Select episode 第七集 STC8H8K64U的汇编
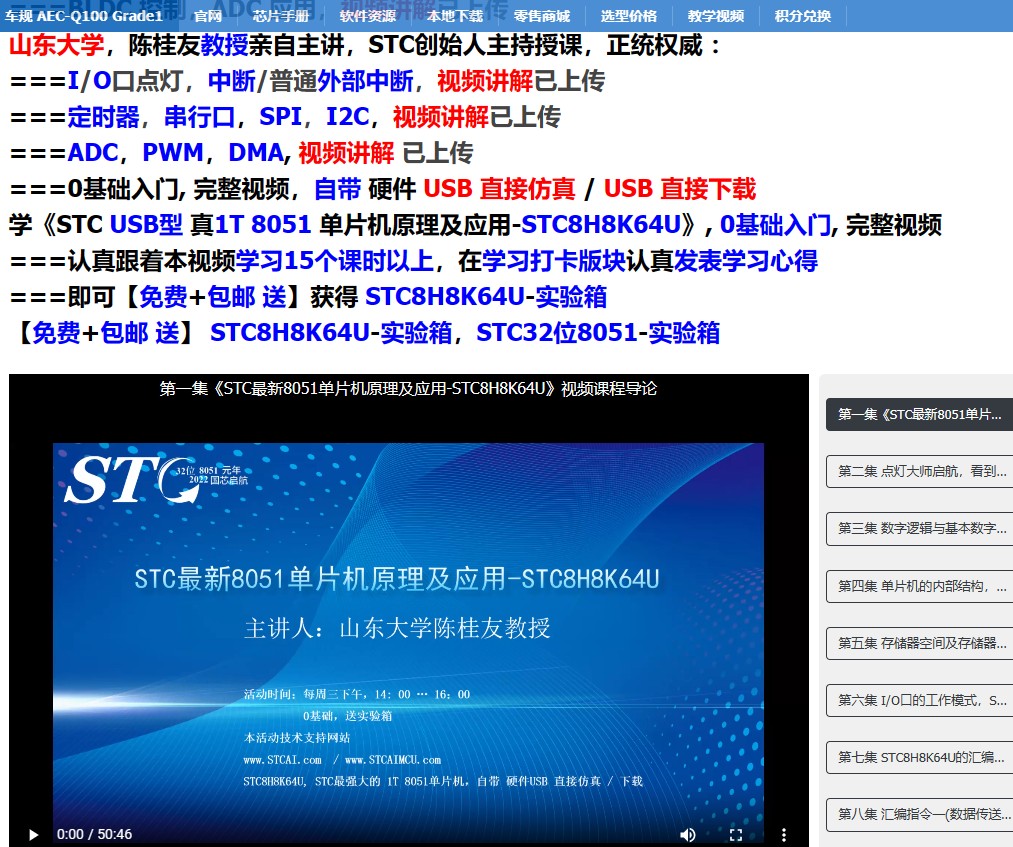Screen dimensions: 1013x847 920,757
